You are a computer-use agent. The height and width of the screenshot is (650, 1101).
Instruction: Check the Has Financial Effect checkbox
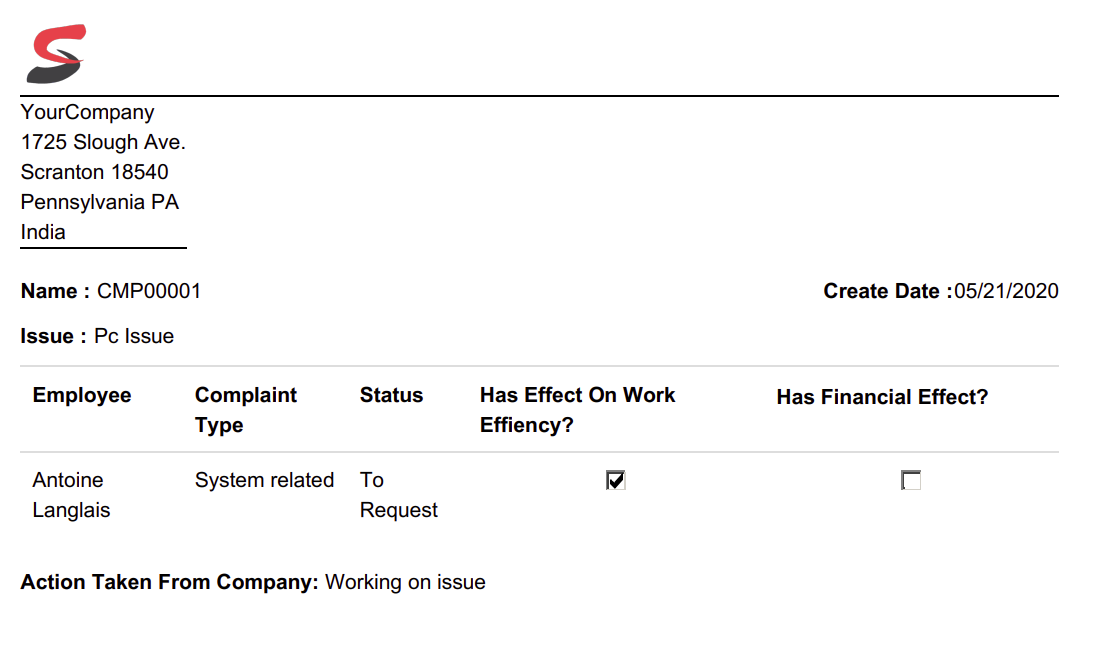coord(910,481)
